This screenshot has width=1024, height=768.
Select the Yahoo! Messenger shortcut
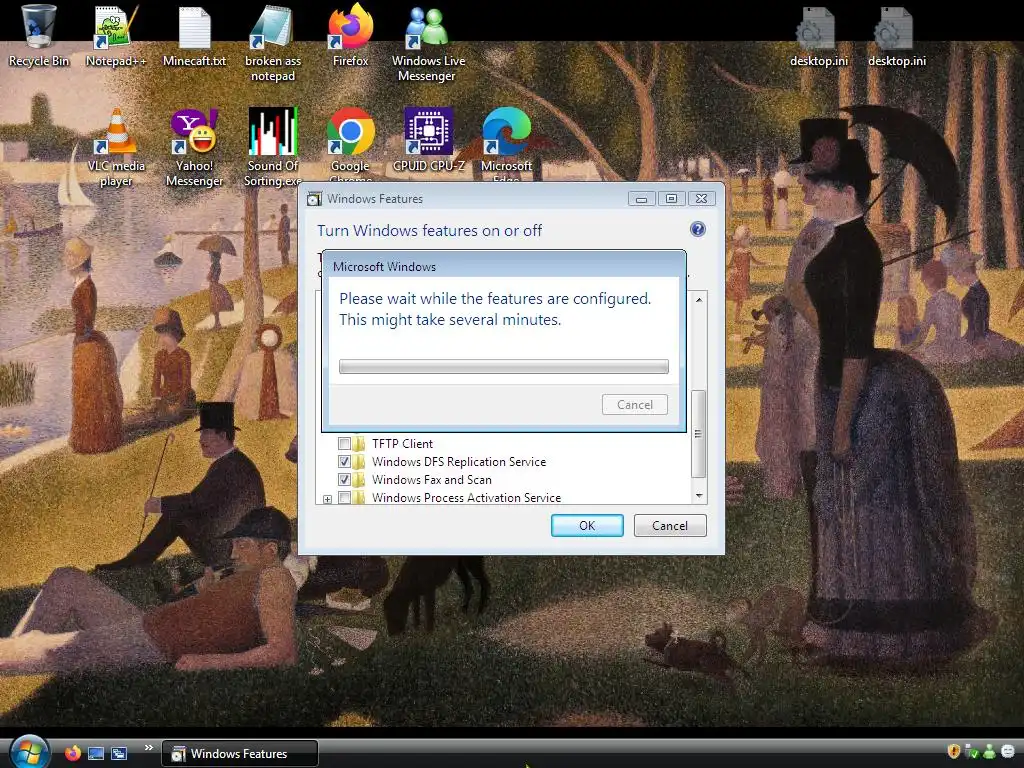tap(194, 148)
